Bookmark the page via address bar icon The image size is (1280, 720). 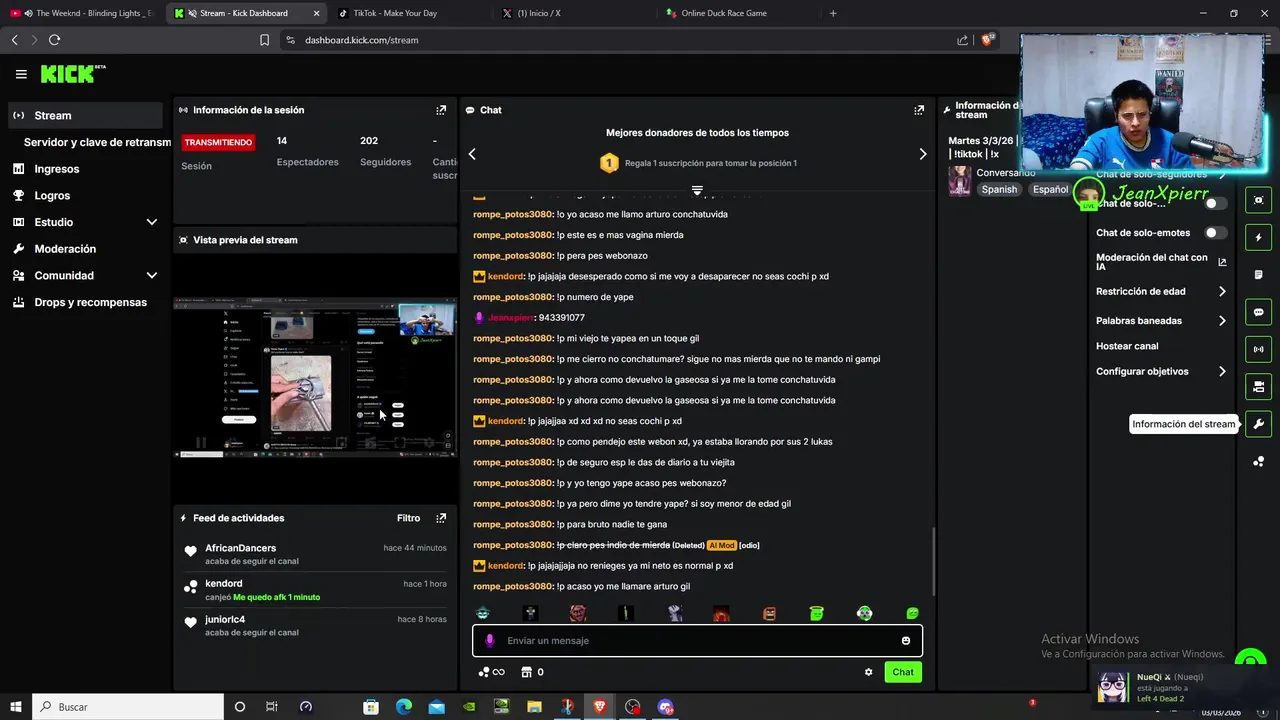point(264,40)
